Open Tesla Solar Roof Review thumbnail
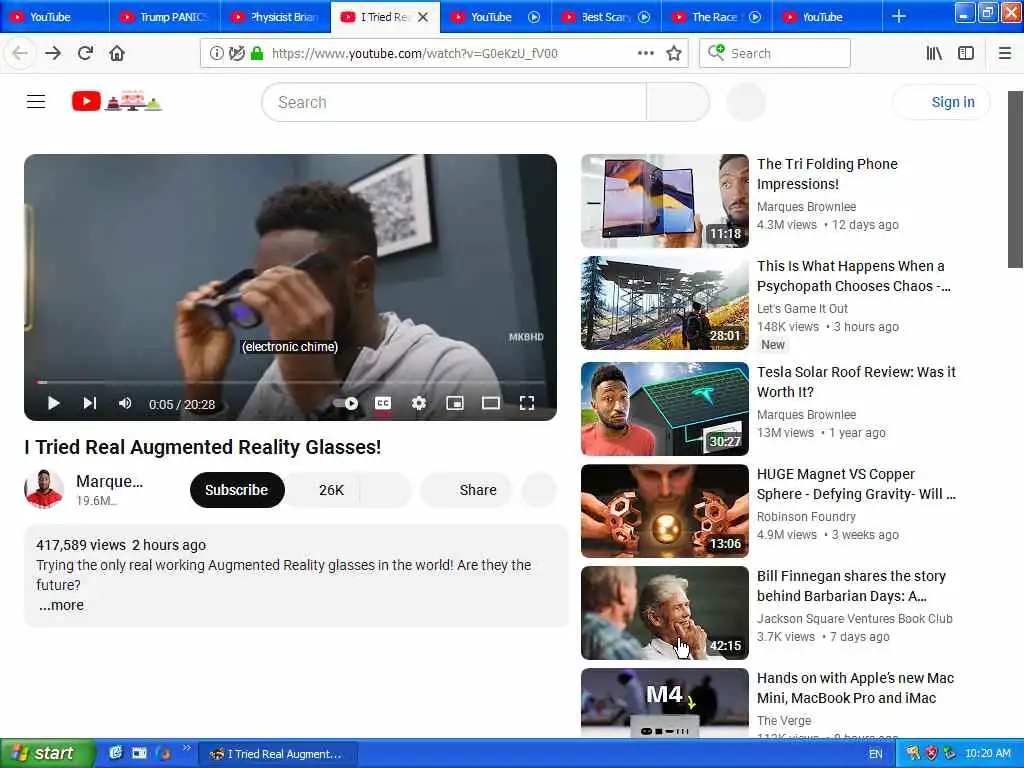 pos(664,408)
